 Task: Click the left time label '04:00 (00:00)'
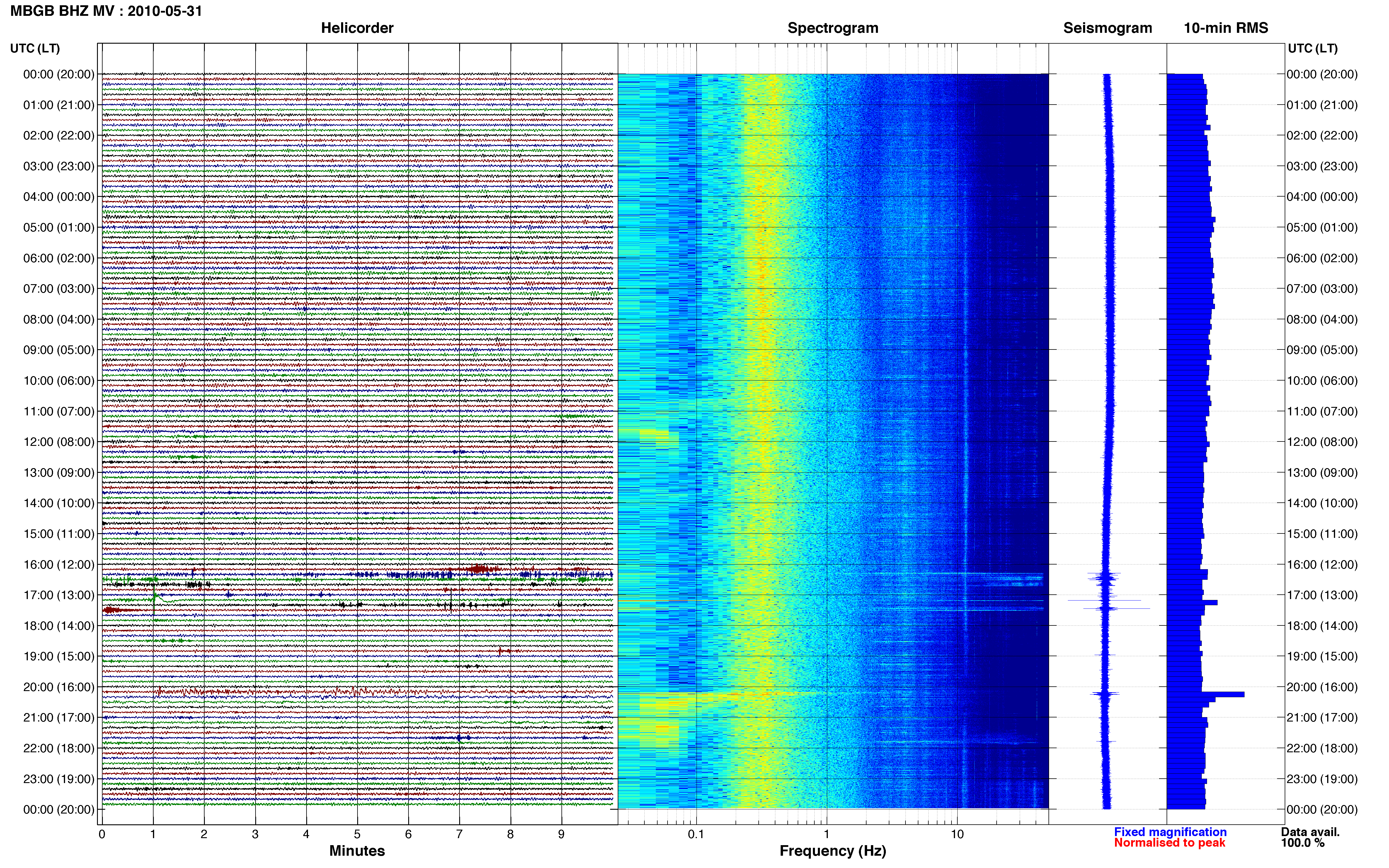(x=59, y=197)
